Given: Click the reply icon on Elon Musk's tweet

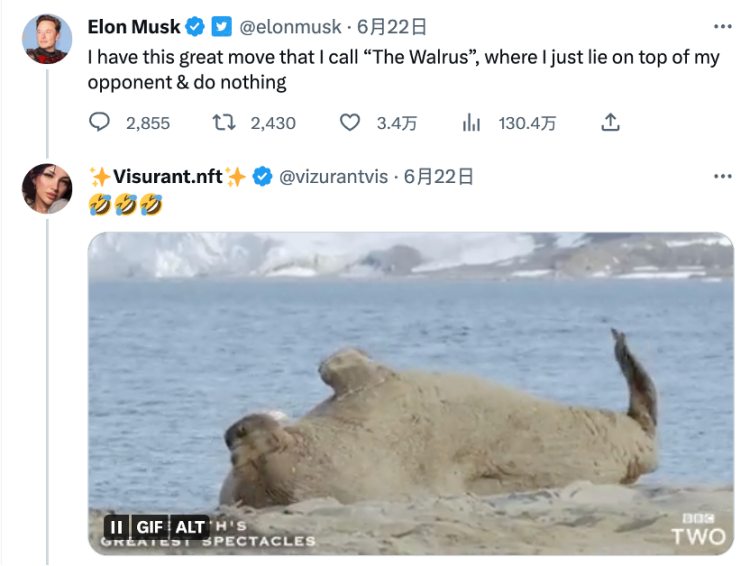Looking at the screenshot, I should 100,123.
